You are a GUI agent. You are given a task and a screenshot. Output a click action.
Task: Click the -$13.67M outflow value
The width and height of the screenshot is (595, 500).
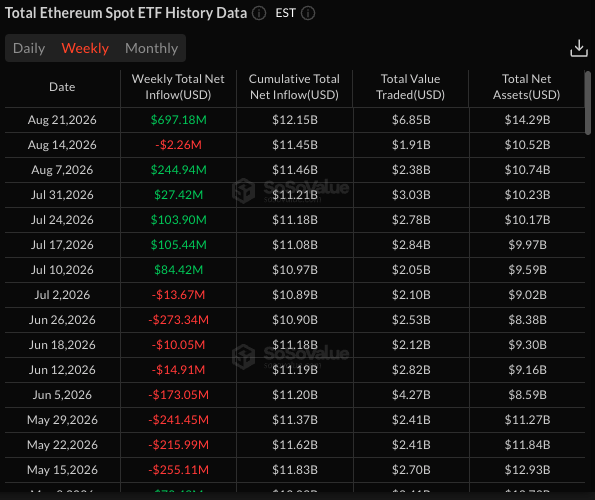178,295
